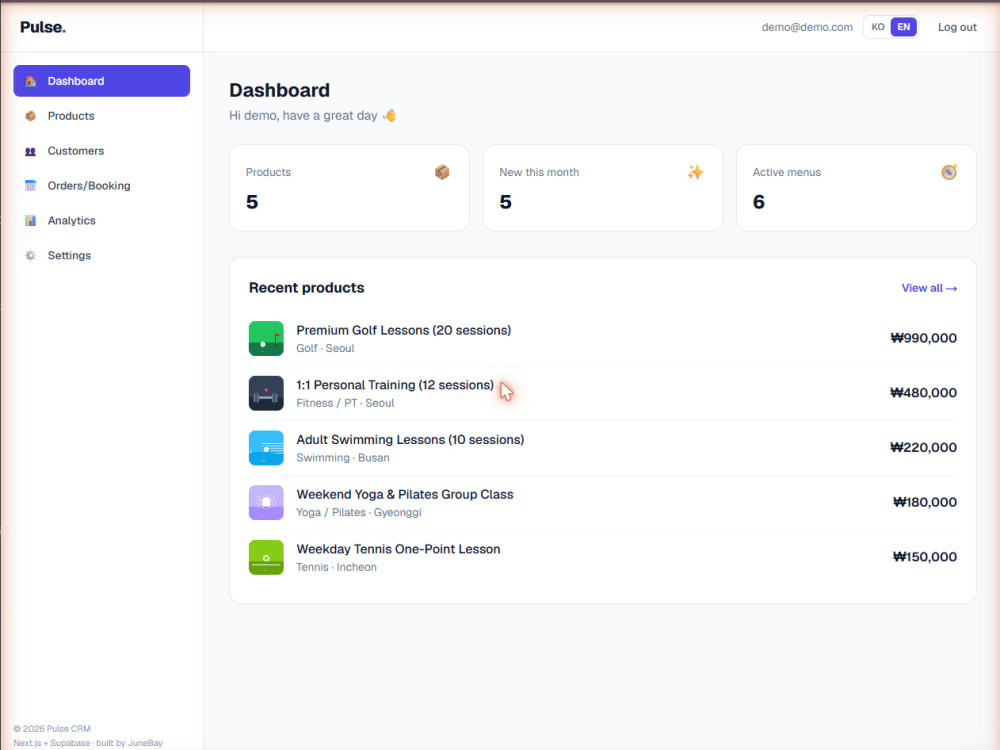This screenshot has width=1000, height=750.
Task: Open the Customers page
Action: (x=101, y=151)
